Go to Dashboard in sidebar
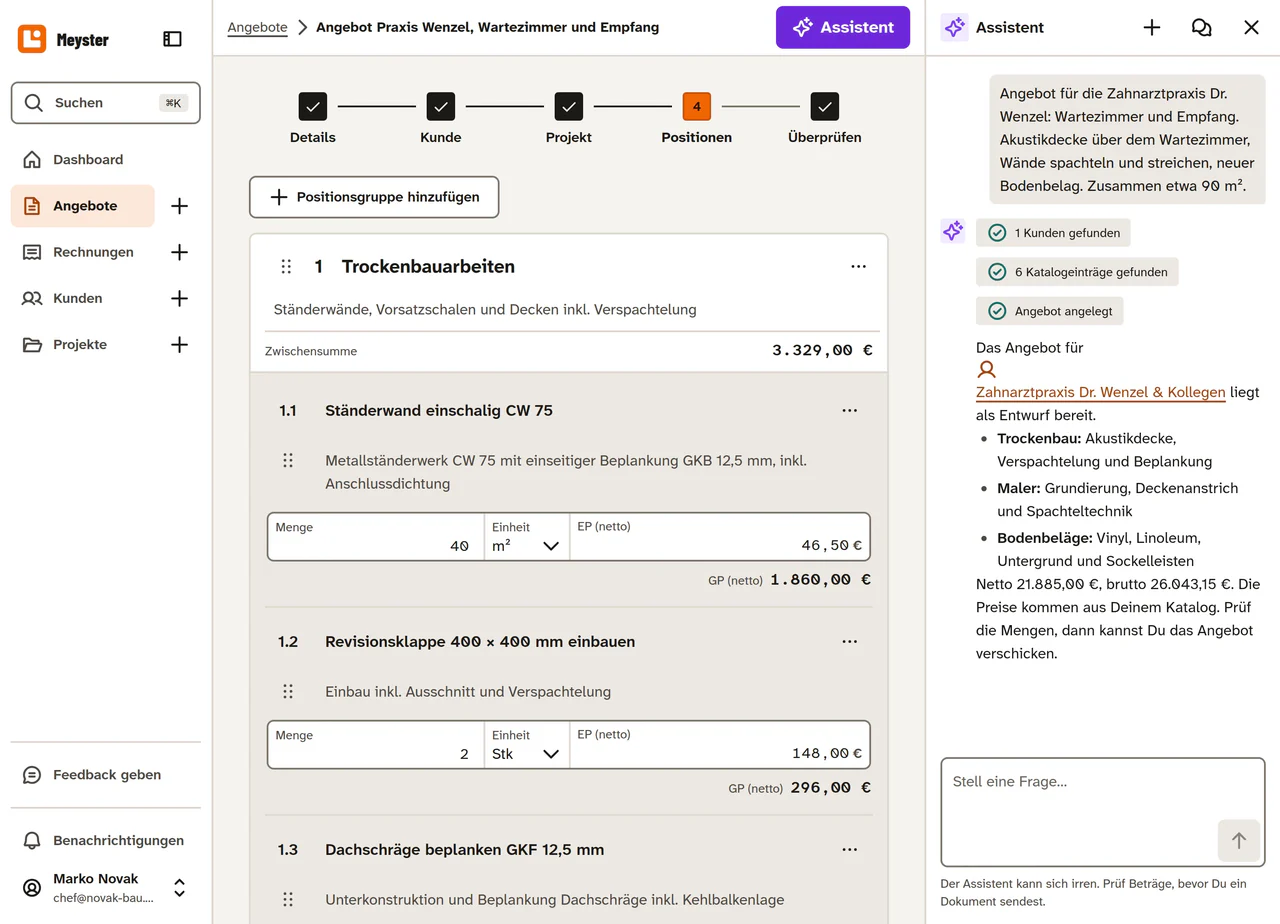 pos(88,160)
